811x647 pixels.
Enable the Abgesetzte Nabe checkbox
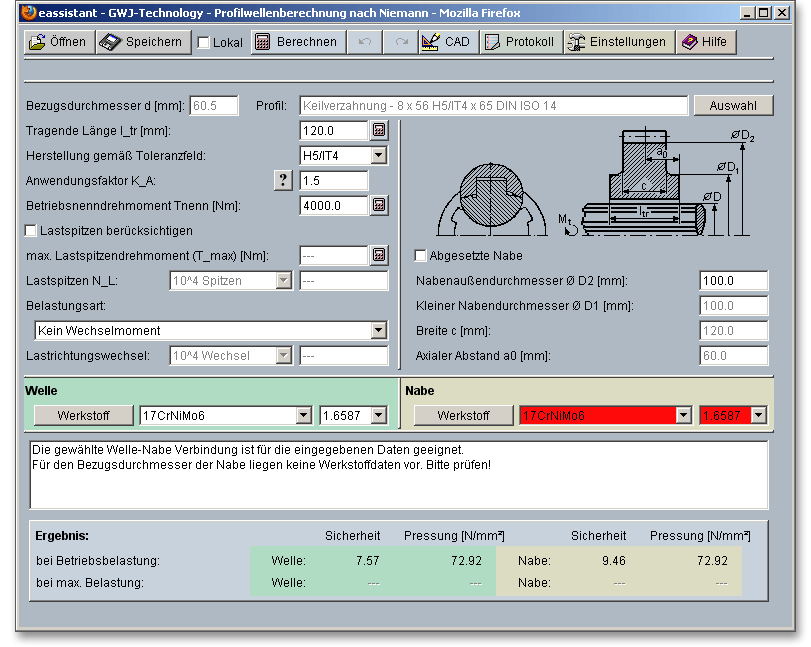tap(421, 255)
